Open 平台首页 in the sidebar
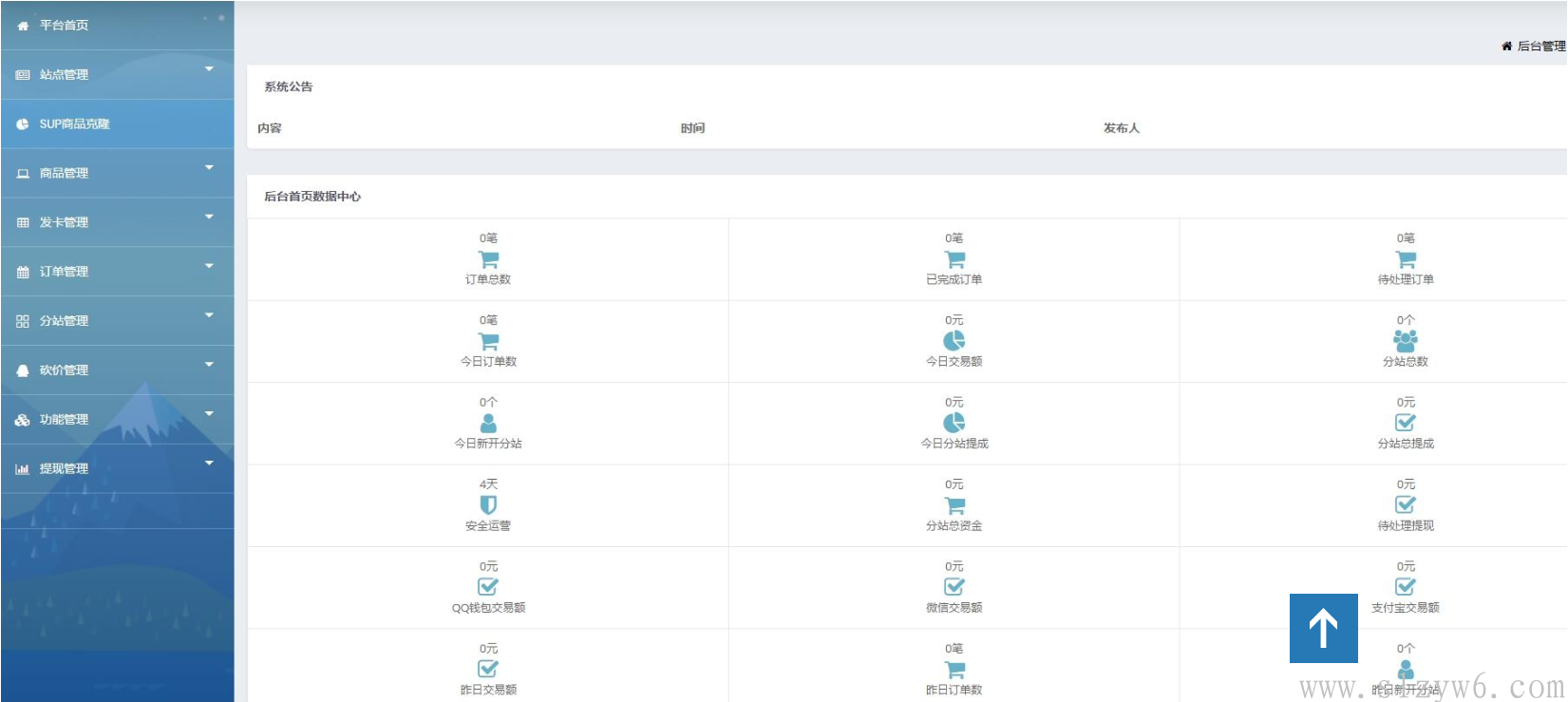The width and height of the screenshot is (1568, 702). [x=64, y=26]
